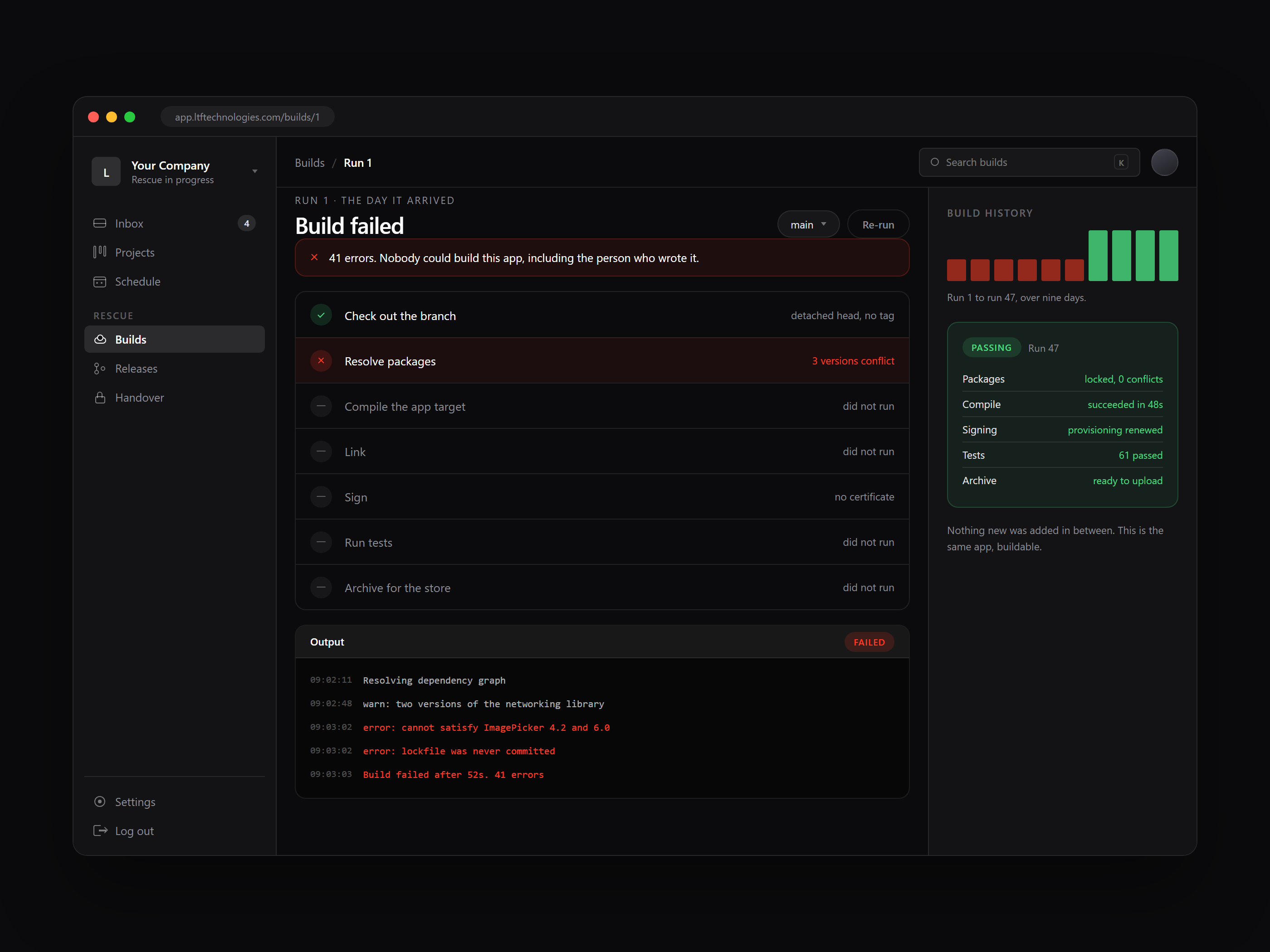
Task: Click the magnifier icon in Search builds
Action: click(935, 162)
